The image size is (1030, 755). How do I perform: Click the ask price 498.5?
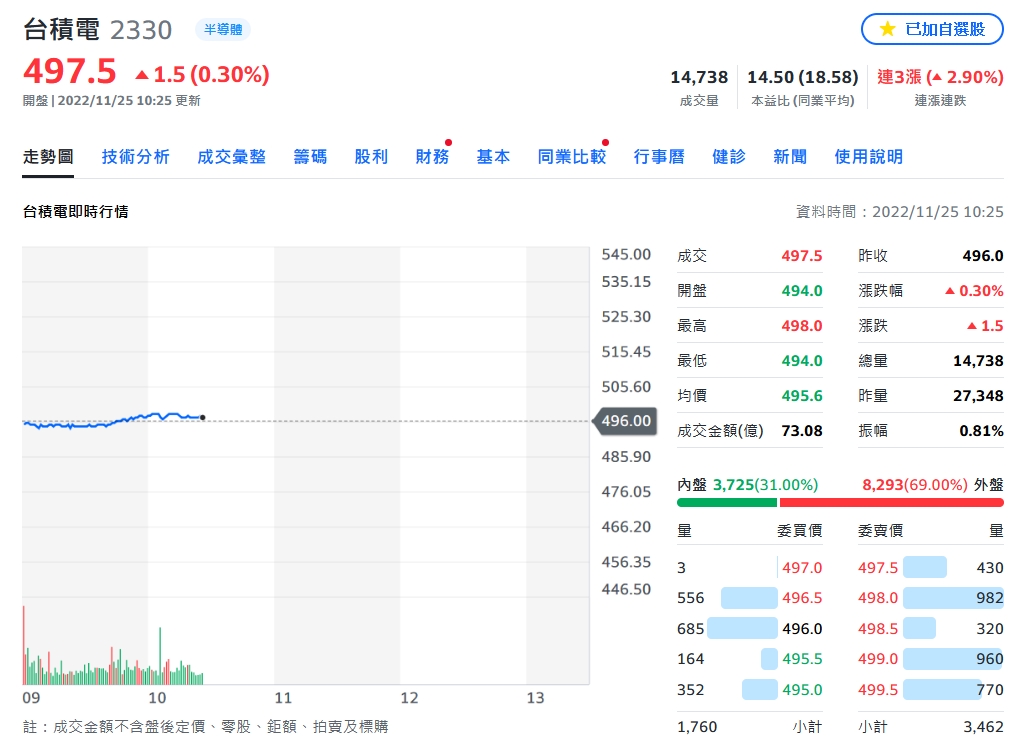point(878,629)
